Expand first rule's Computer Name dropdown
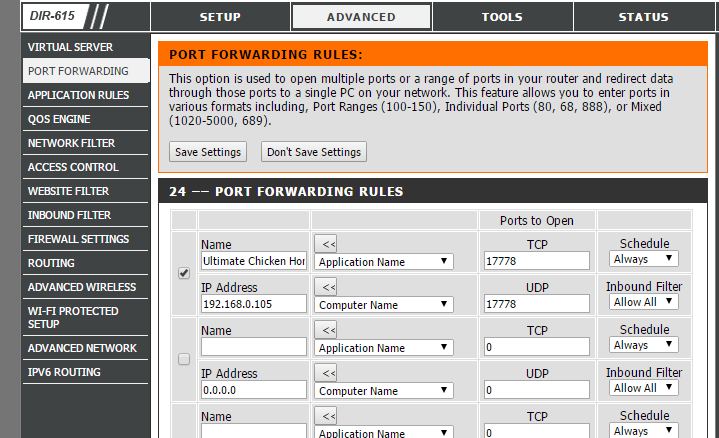Image resolution: width=719 pixels, height=438 pixels. click(x=384, y=305)
